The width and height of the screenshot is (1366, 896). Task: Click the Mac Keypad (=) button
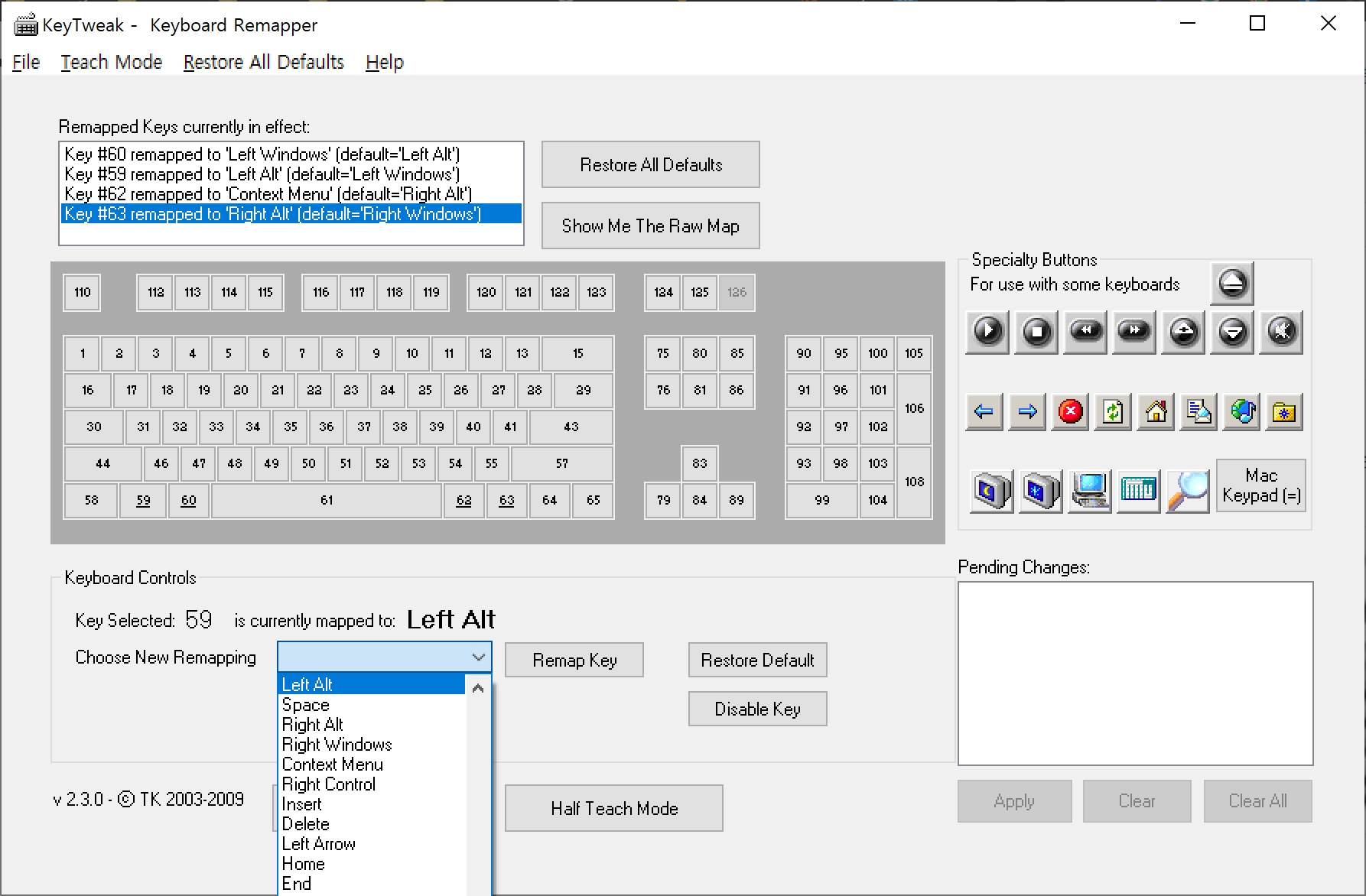pyautogui.click(x=1260, y=485)
